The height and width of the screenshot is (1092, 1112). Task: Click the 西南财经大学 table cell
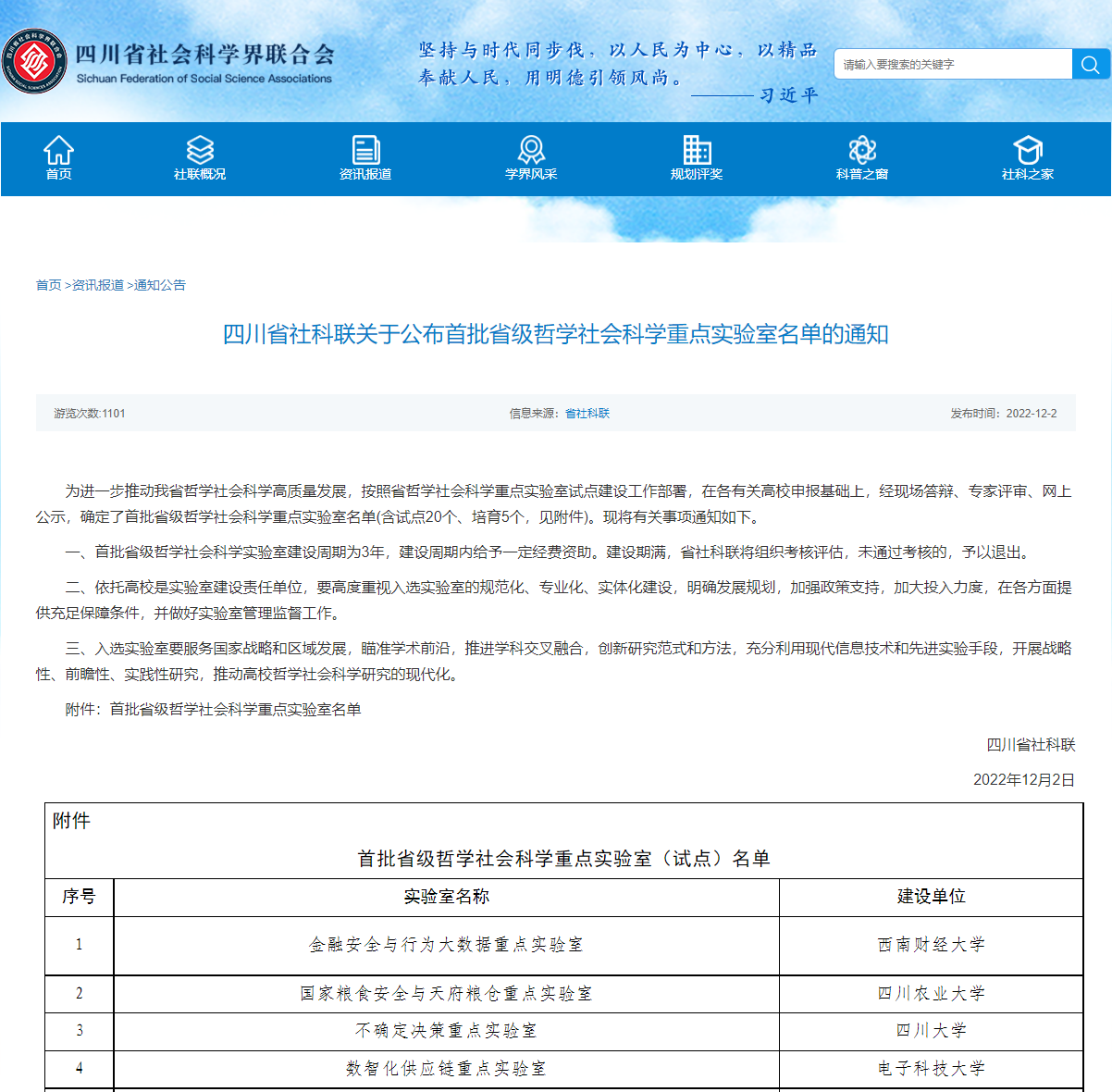[931, 945]
